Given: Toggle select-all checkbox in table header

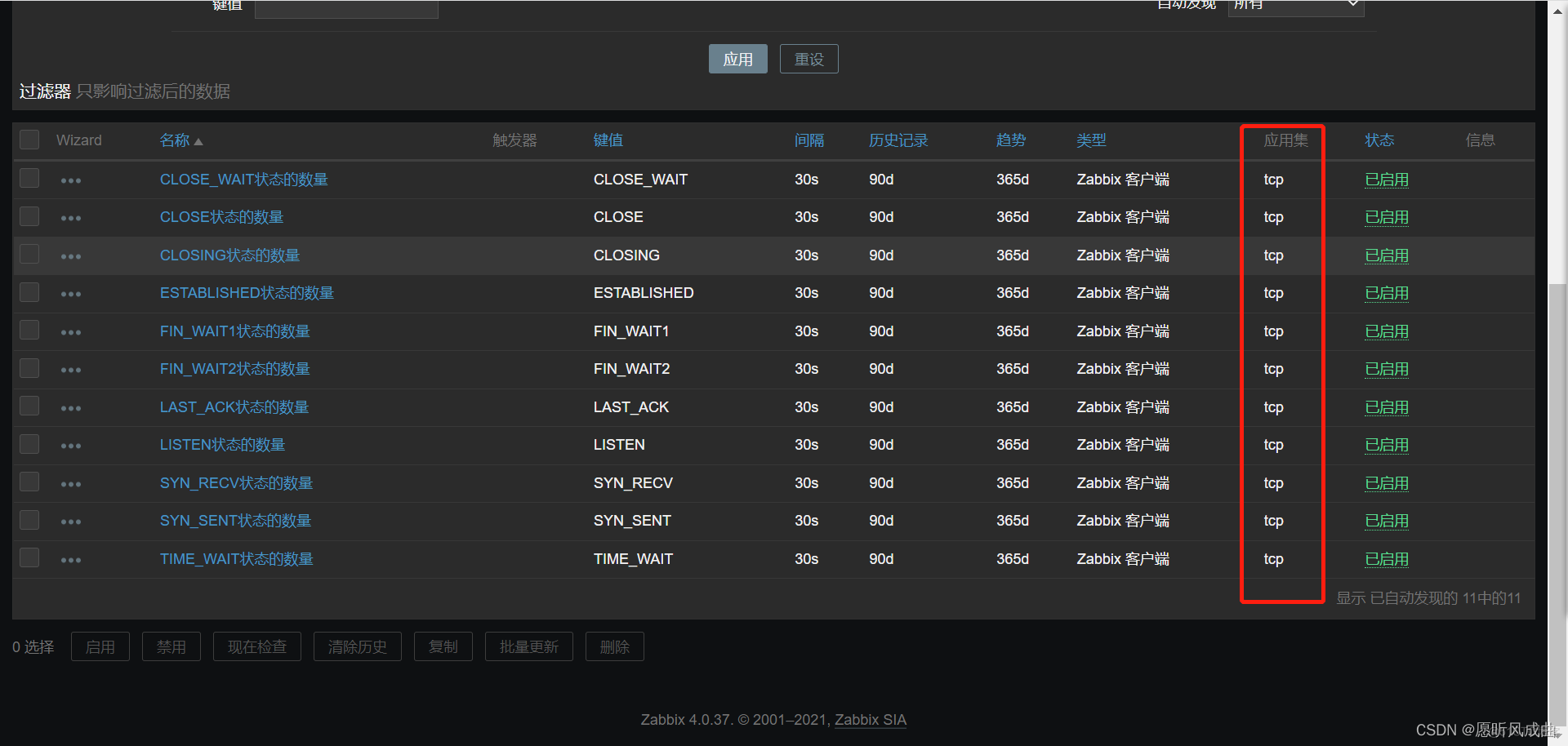Looking at the screenshot, I should (x=29, y=140).
